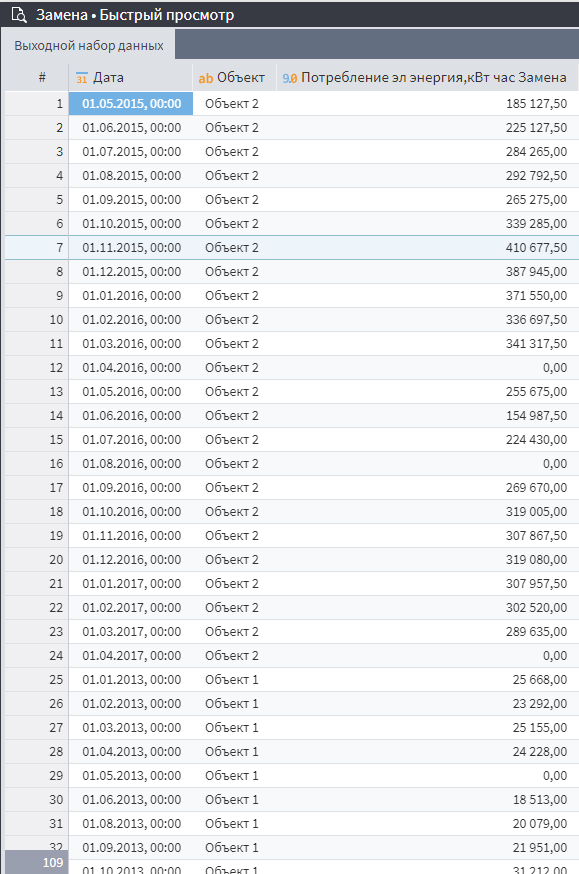This screenshot has height=874, width=579.
Task: Select the 0,00 value in row 12
Action: pos(555,367)
